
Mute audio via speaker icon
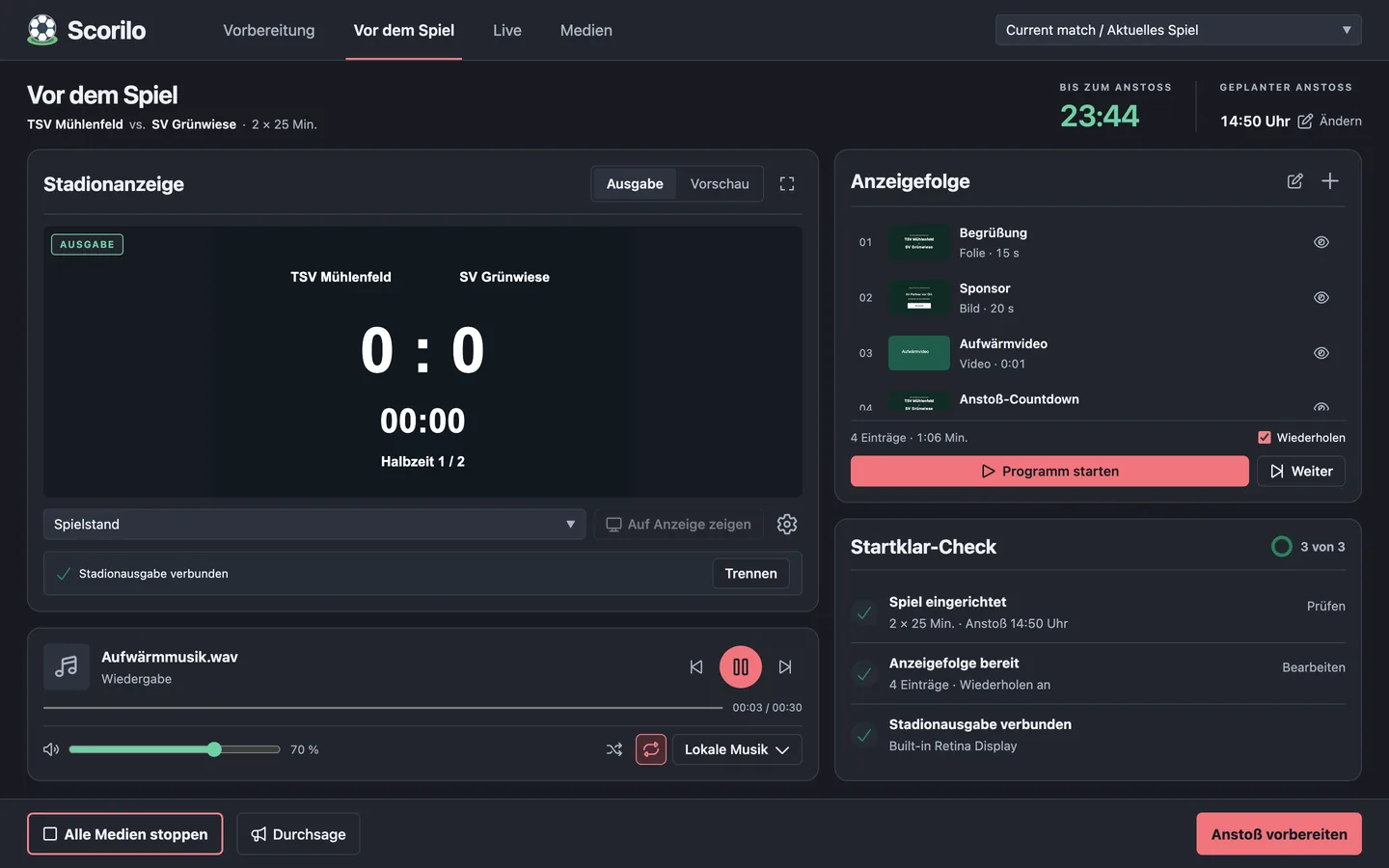click(51, 749)
